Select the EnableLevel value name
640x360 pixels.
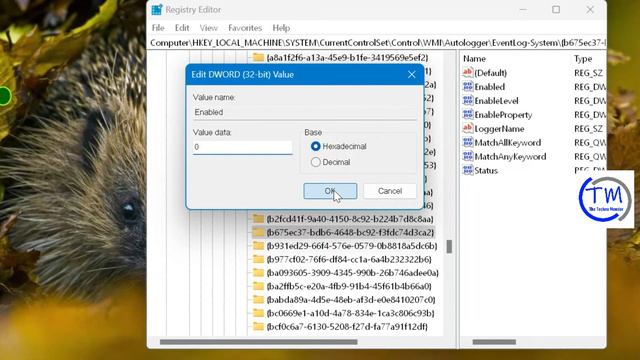click(x=496, y=100)
